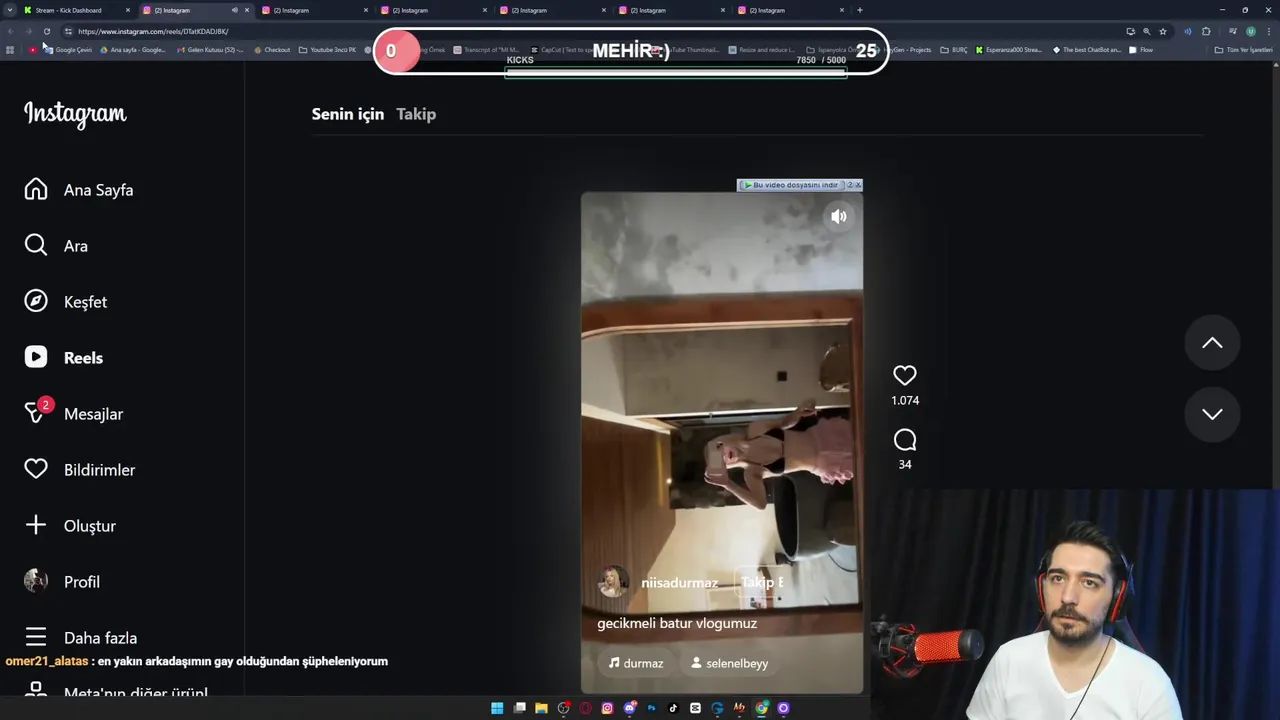This screenshot has height=720, width=1280.
Task: Mute the reel with the speaker icon
Action: tap(839, 216)
